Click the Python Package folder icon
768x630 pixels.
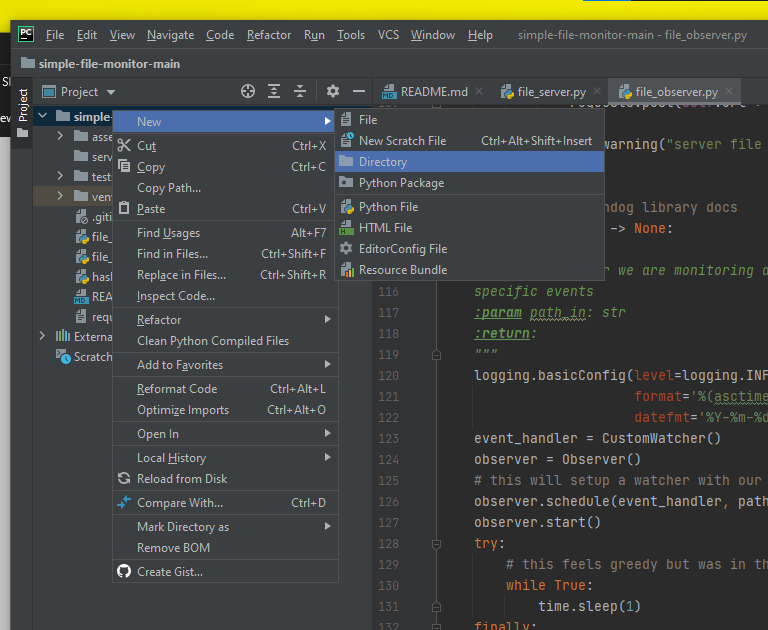tap(346, 182)
